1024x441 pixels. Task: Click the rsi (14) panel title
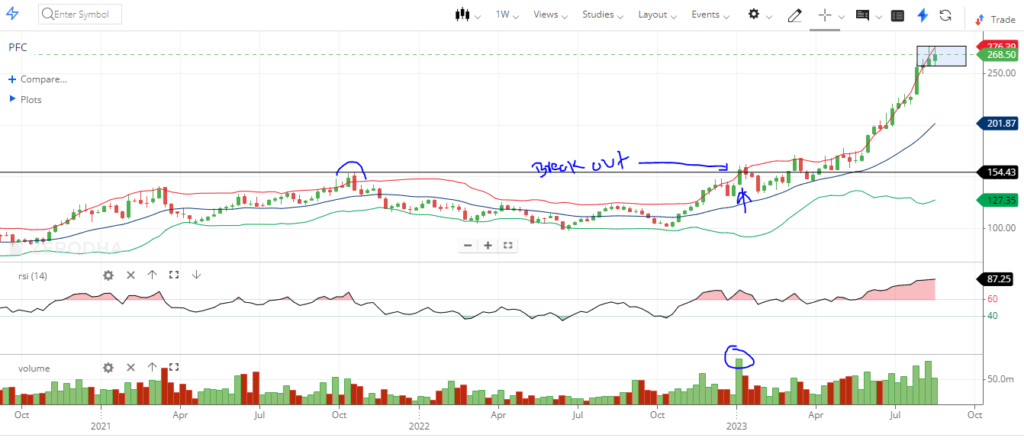[32, 276]
